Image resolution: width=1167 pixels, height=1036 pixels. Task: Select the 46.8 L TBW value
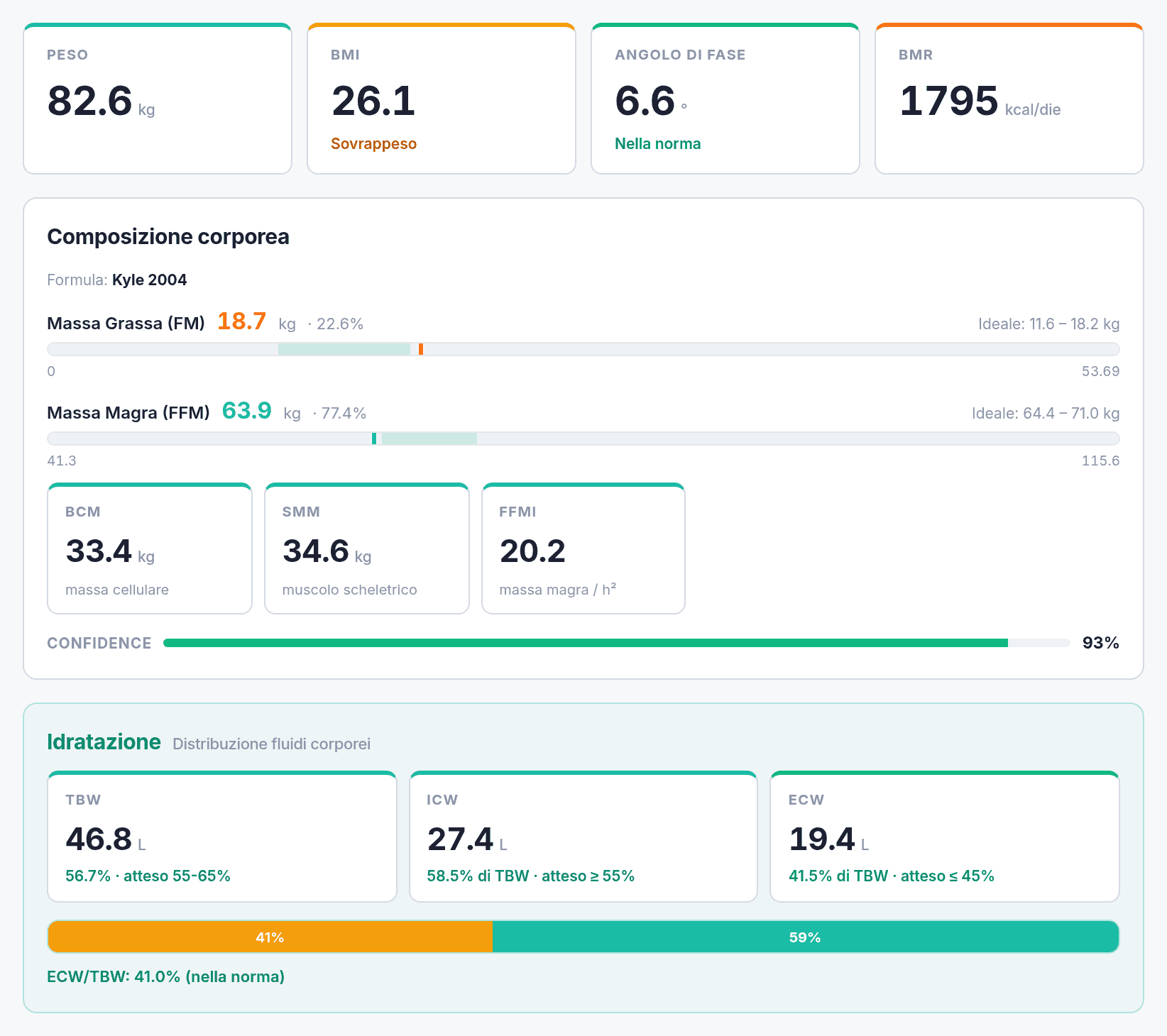click(x=106, y=839)
